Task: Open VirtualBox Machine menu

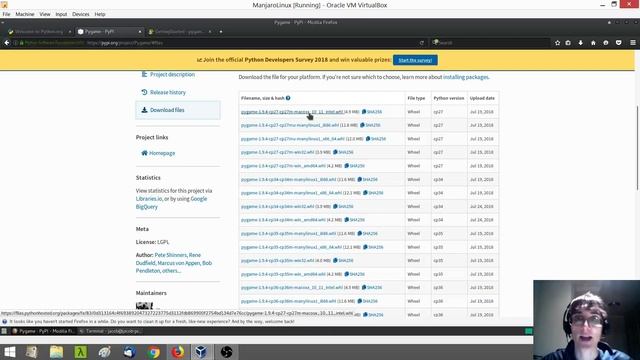Action: coord(25,14)
